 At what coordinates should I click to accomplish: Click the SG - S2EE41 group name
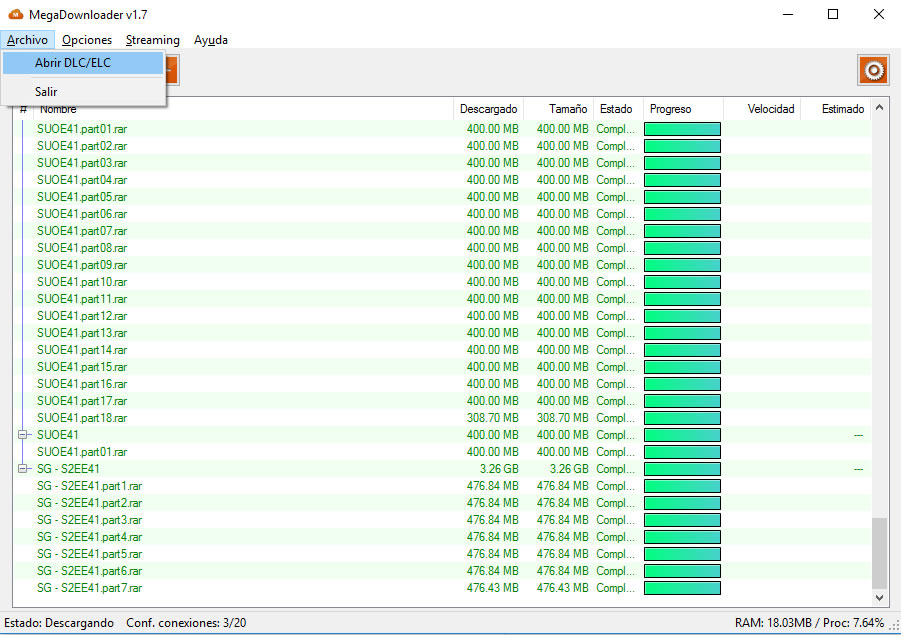click(68, 469)
